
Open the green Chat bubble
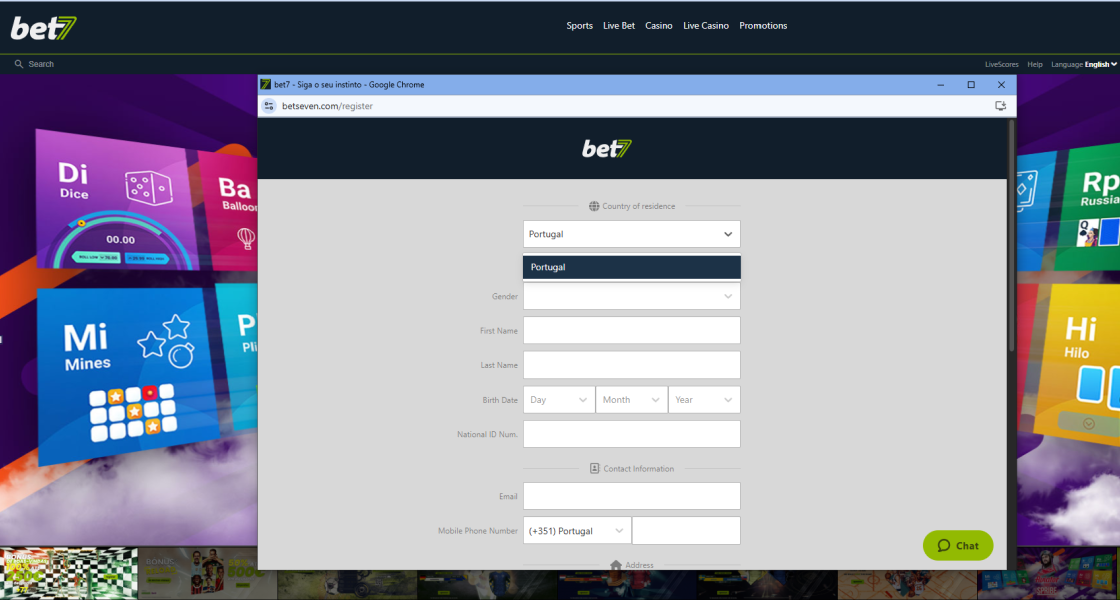[x=957, y=545]
